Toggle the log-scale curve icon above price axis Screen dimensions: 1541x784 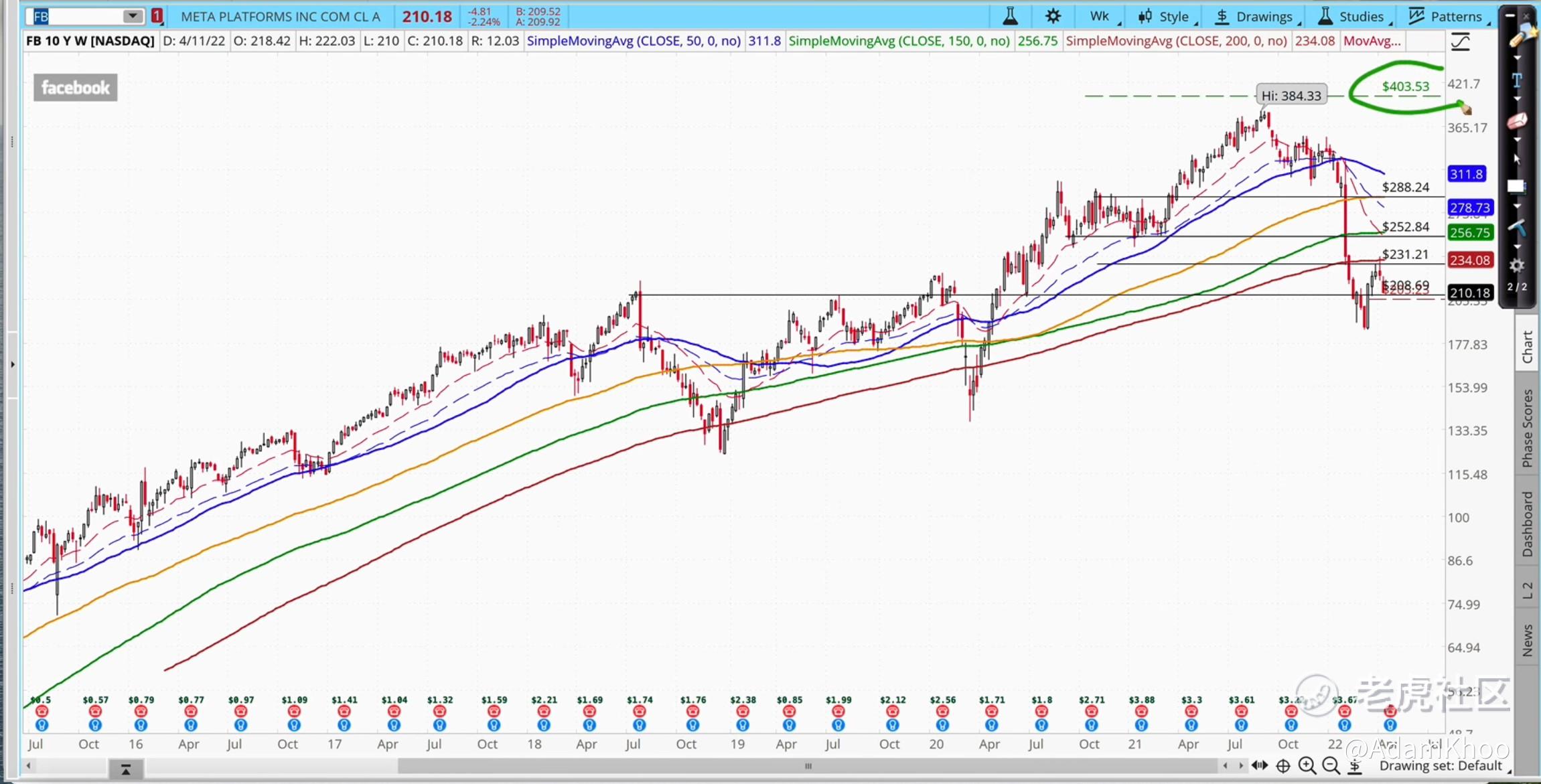(1460, 42)
